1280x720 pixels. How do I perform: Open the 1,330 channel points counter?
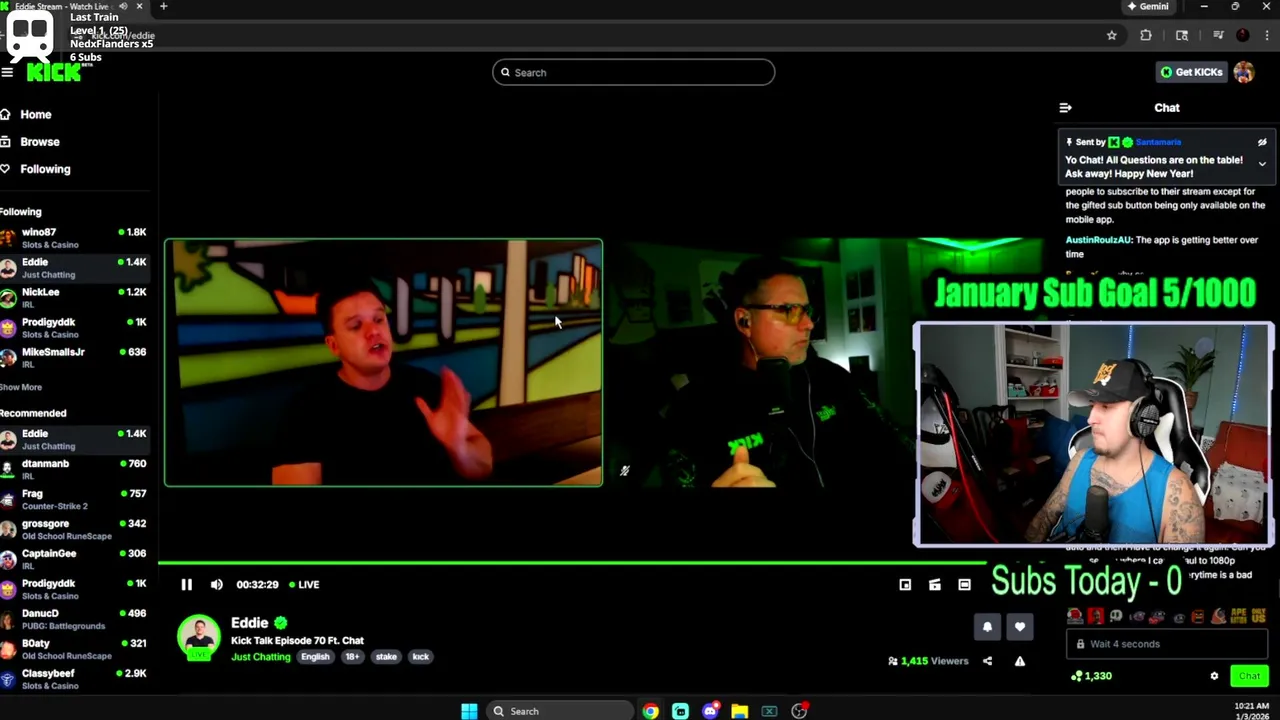tap(1091, 676)
